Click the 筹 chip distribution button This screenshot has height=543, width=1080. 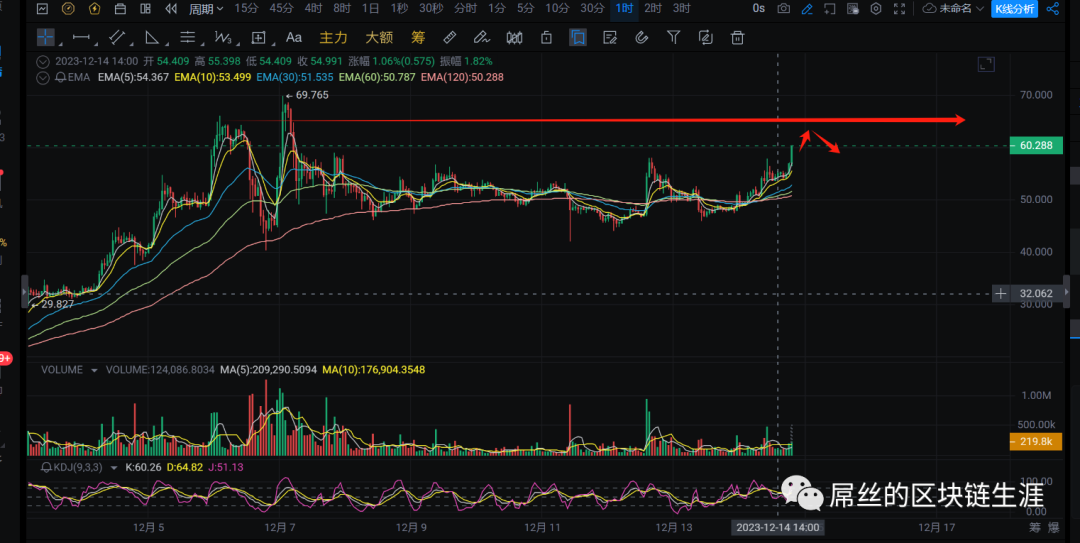pos(418,37)
